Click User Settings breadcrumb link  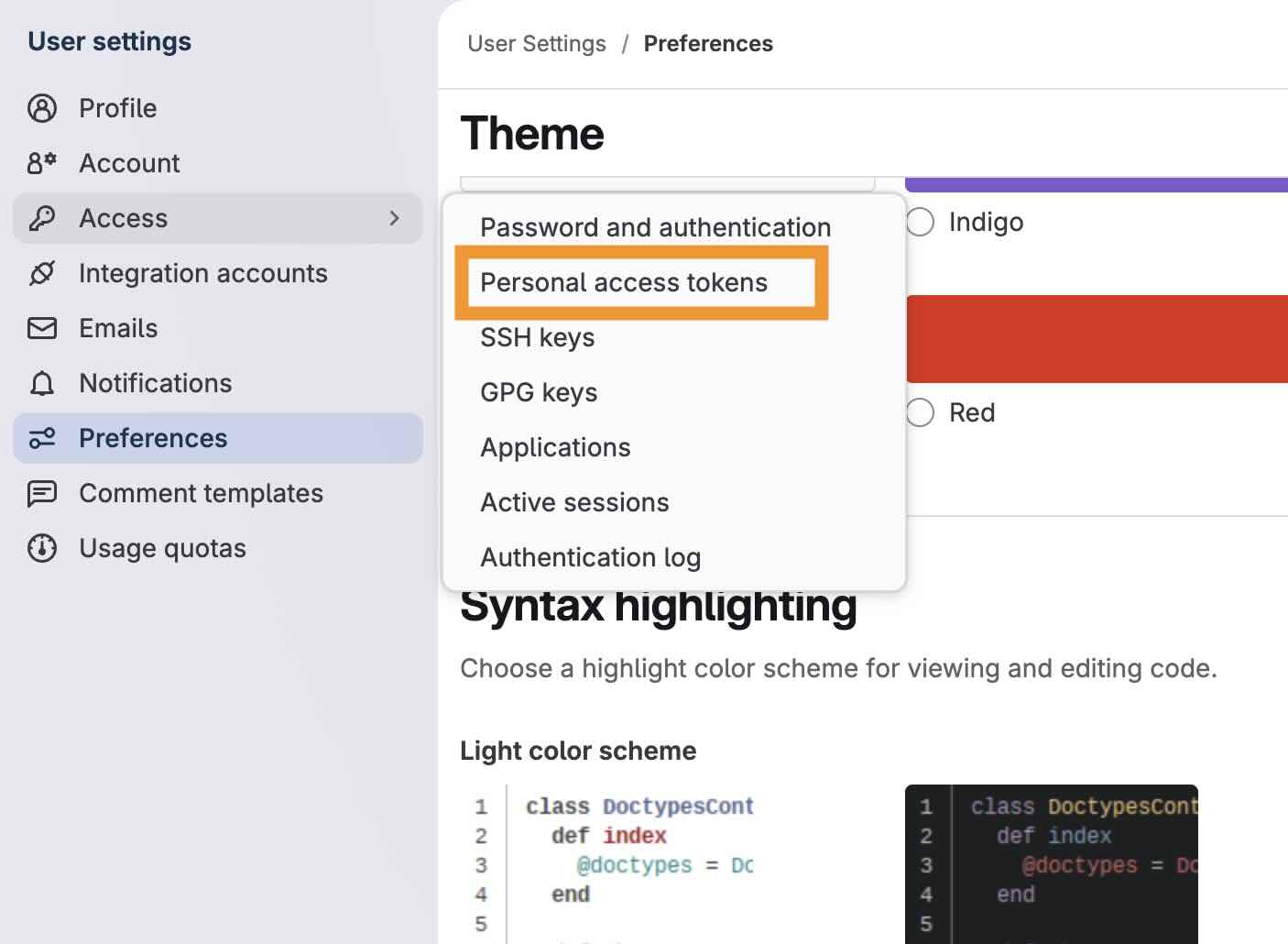[537, 44]
